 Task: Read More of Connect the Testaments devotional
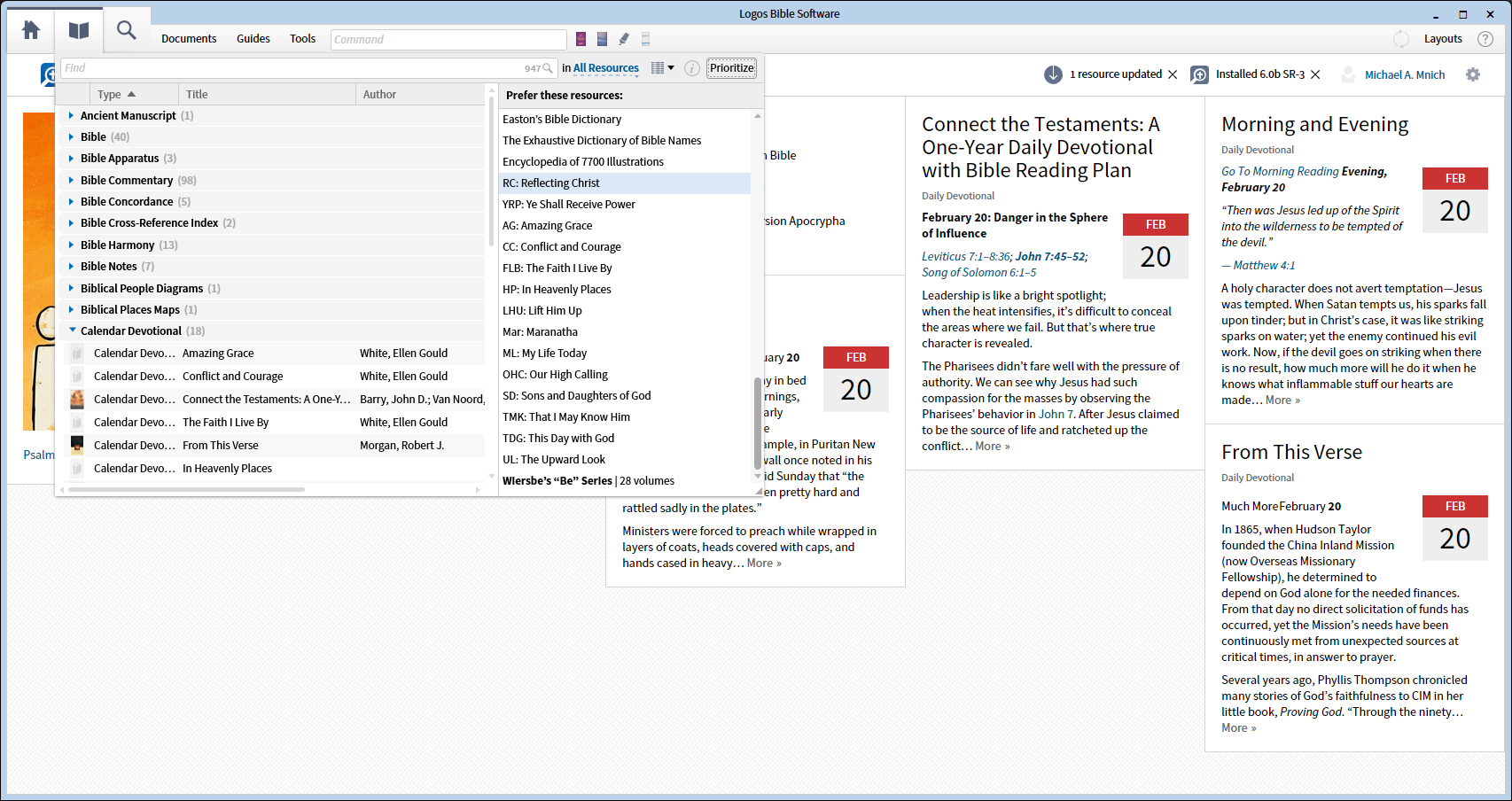point(993,447)
